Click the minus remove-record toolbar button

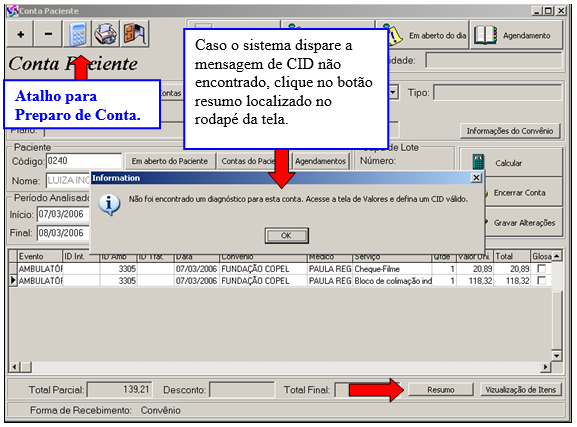[x=48, y=34]
